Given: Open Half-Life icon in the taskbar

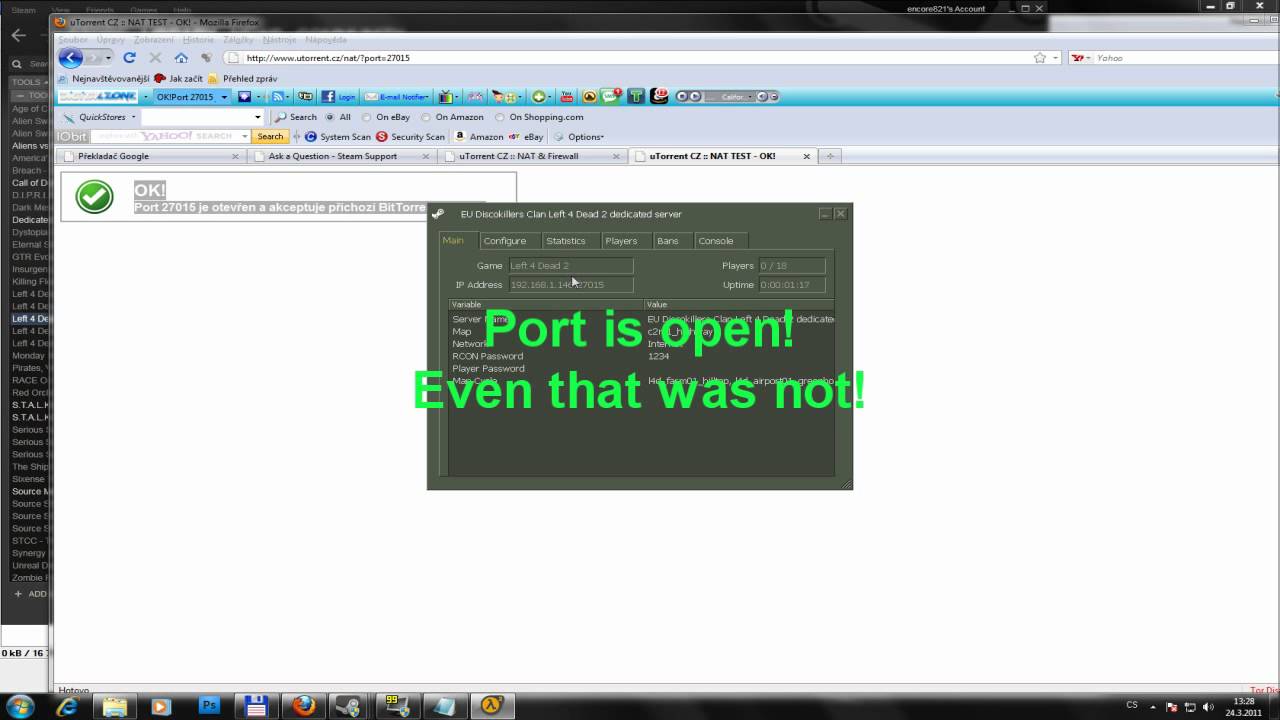Looking at the screenshot, I should (492, 706).
